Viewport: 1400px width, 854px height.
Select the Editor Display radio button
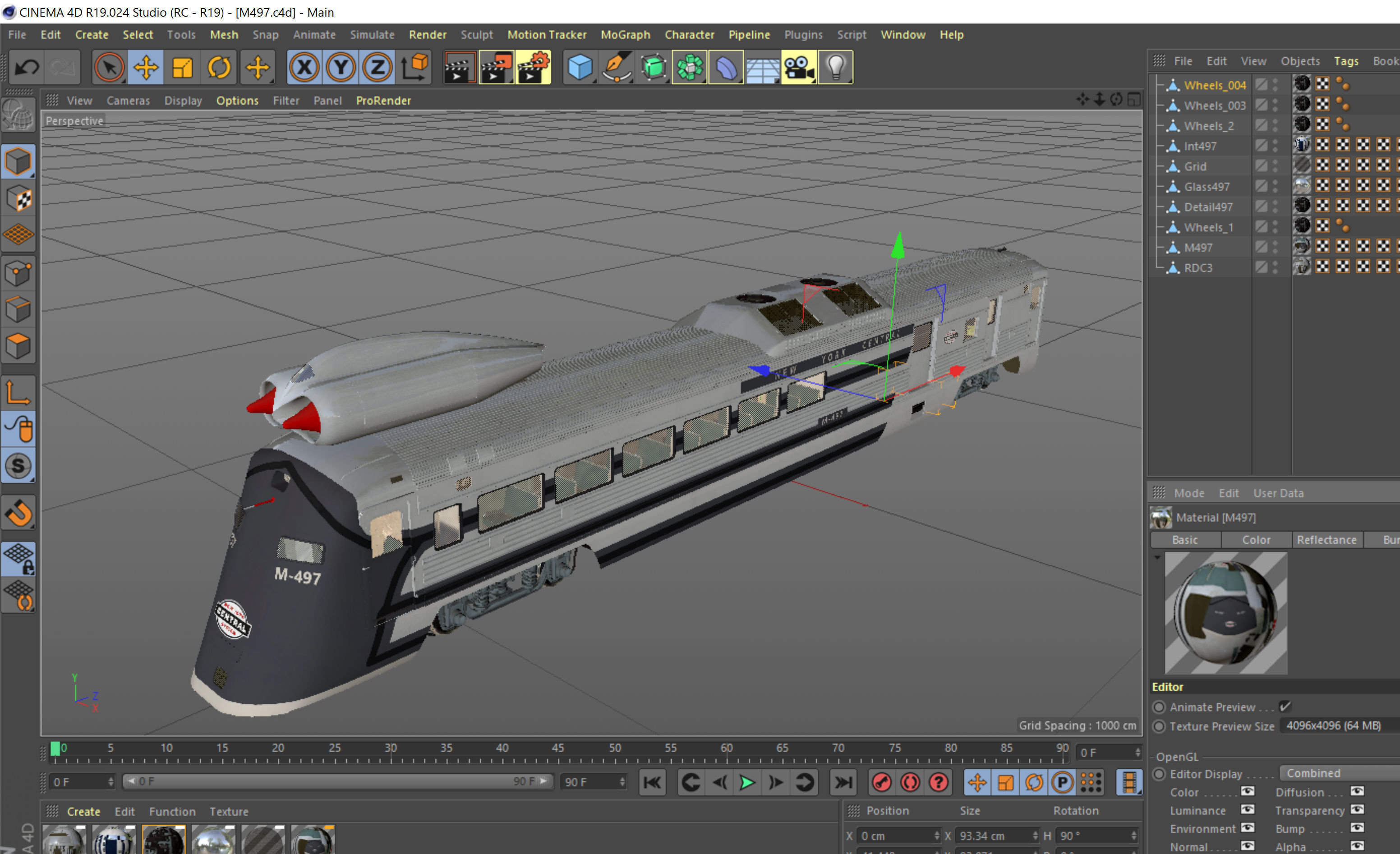coord(1159,774)
